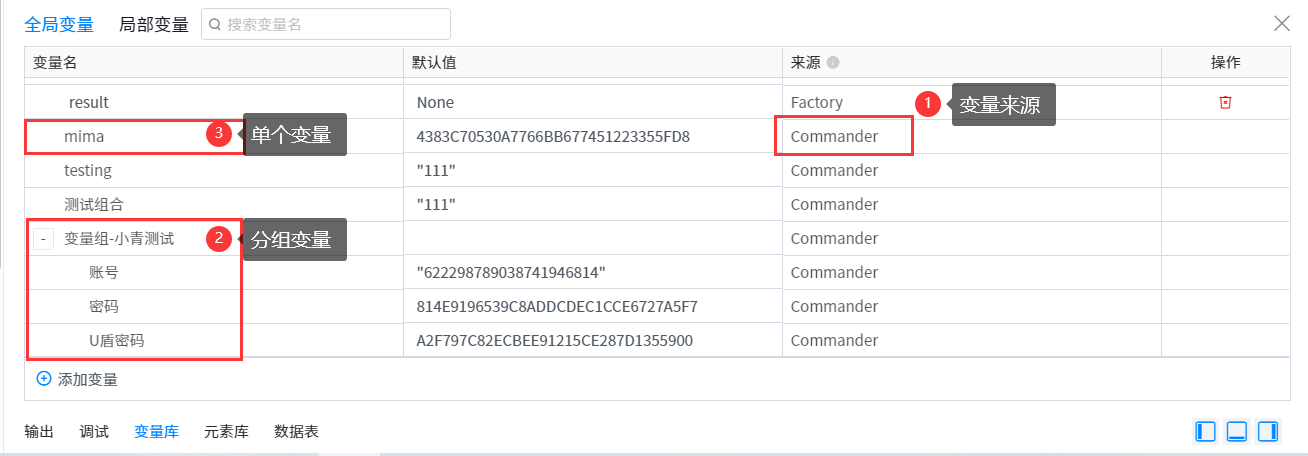The height and width of the screenshot is (456, 1308).
Task: Switch to the 全局变量 tab
Action: pyautogui.click(x=59, y=24)
